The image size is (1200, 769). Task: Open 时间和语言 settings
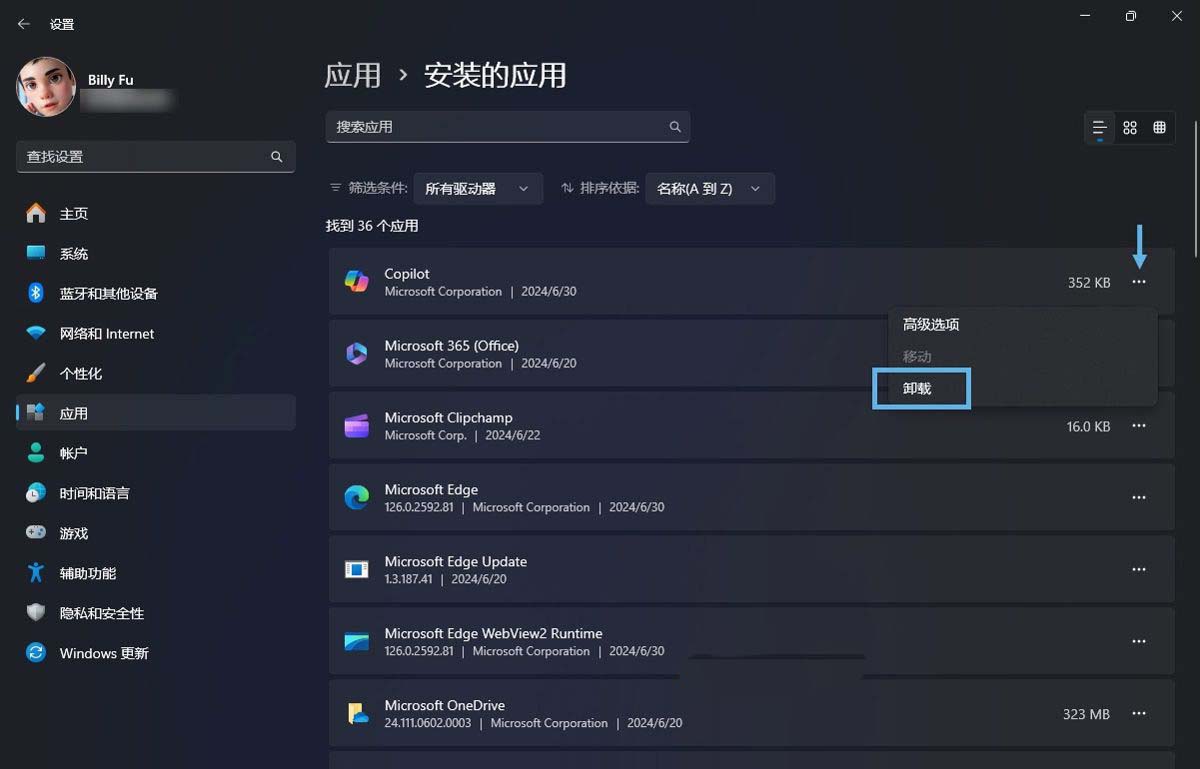[156, 493]
